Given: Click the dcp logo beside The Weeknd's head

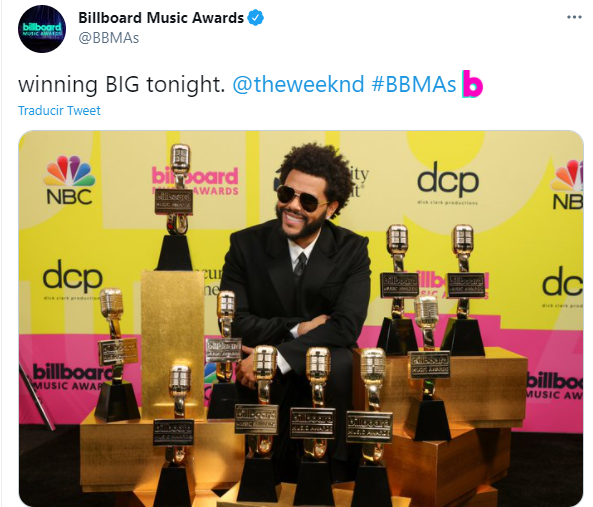Looking at the screenshot, I should point(448,183).
